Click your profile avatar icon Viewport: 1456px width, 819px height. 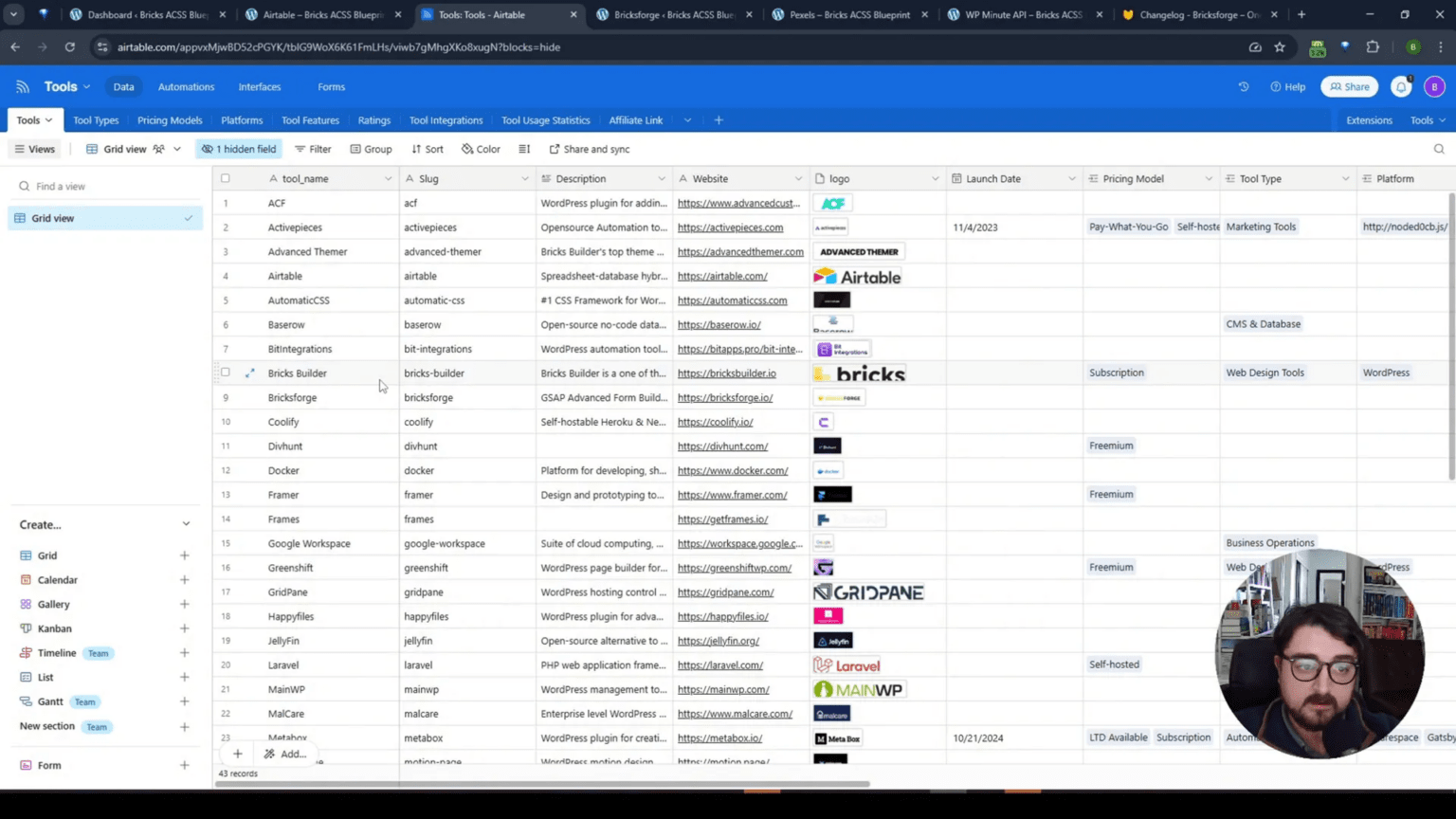click(x=1434, y=86)
